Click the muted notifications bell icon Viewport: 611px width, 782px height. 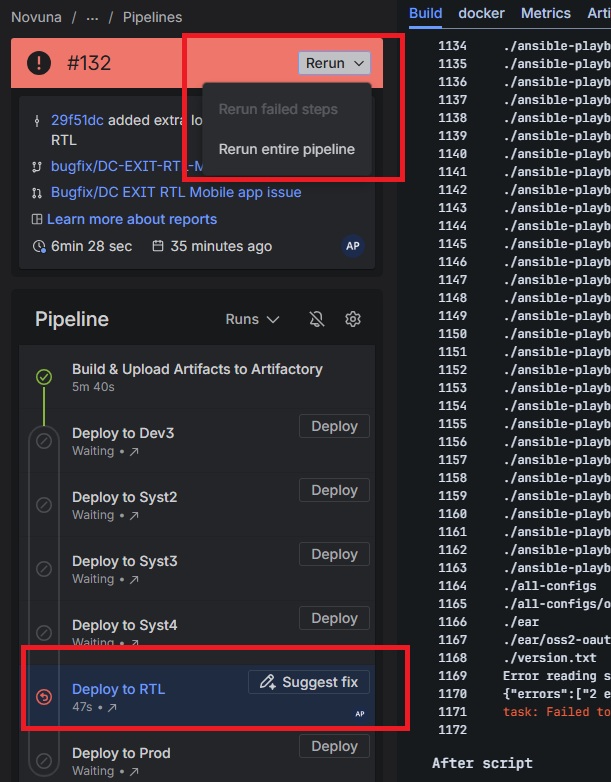point(317,319)
